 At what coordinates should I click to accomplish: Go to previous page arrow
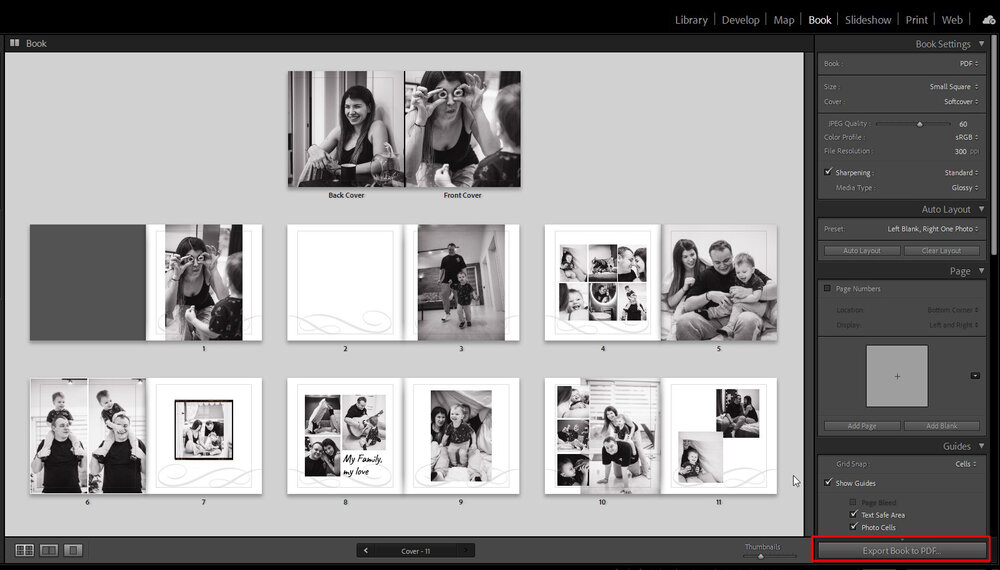coord(365,550)
